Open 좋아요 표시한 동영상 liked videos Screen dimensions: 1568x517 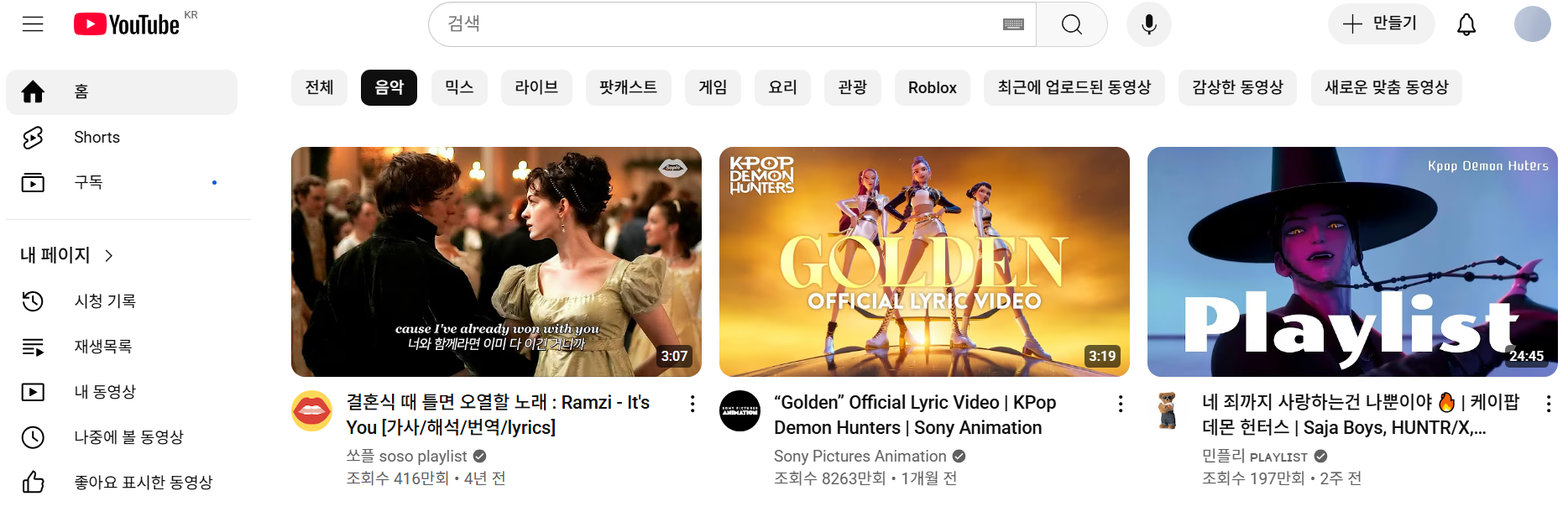pos(122,482)
